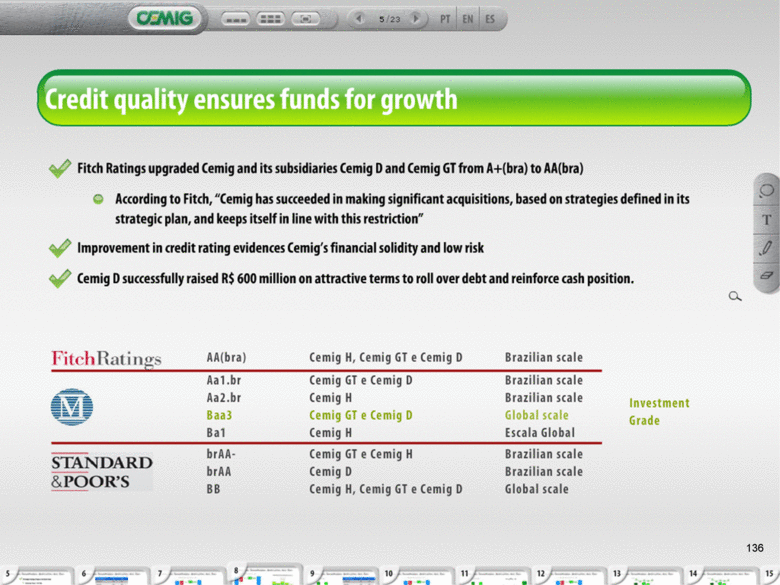Open slide thumbnail 10
This screenshot has height=585, width=780.
pyautogui.click(x=418, y=576)
